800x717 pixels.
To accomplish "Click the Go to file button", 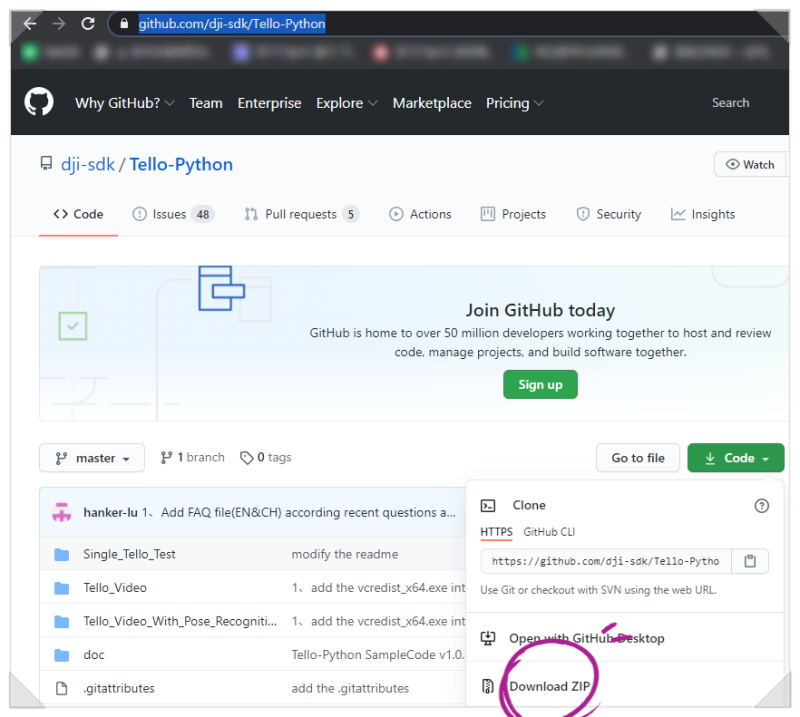I will (x=638, y=458).
